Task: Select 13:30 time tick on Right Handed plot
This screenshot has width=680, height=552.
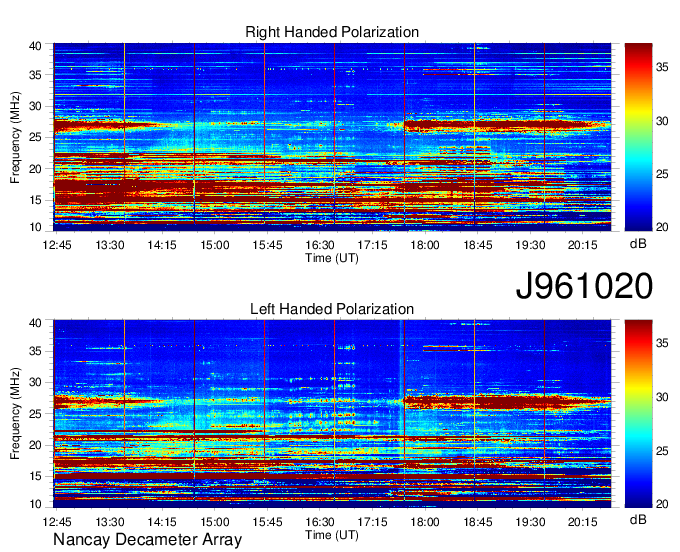Action: pyautogui.click(x=110, y=245)
